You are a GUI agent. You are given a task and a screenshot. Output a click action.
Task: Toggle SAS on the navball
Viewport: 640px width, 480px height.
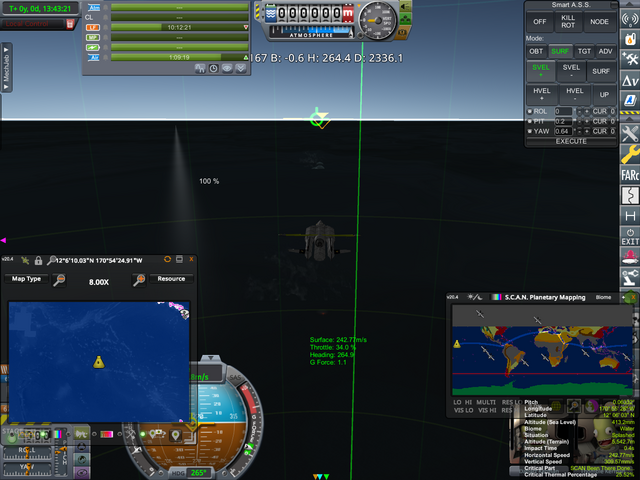pos(236,378)
